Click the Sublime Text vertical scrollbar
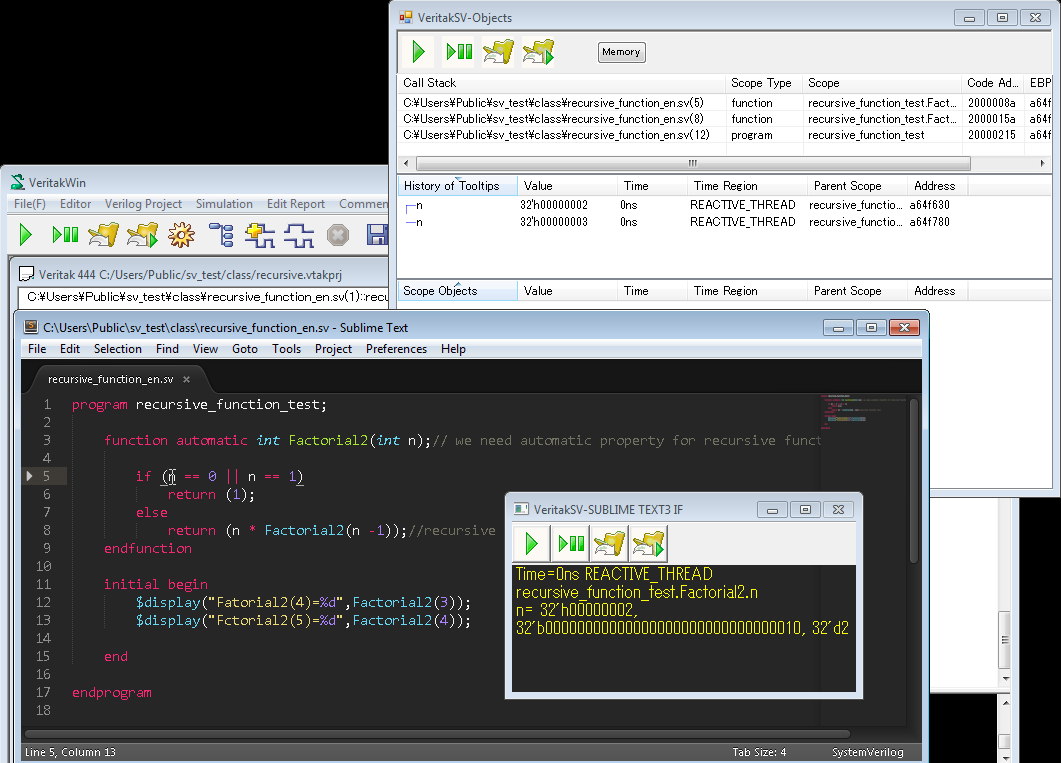This screenshot has height=763, width=1061. point(913,481)
